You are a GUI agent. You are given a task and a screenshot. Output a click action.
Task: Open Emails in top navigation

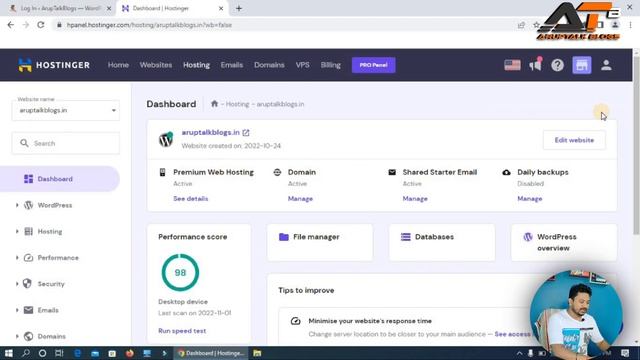click(x=232, y=65)
